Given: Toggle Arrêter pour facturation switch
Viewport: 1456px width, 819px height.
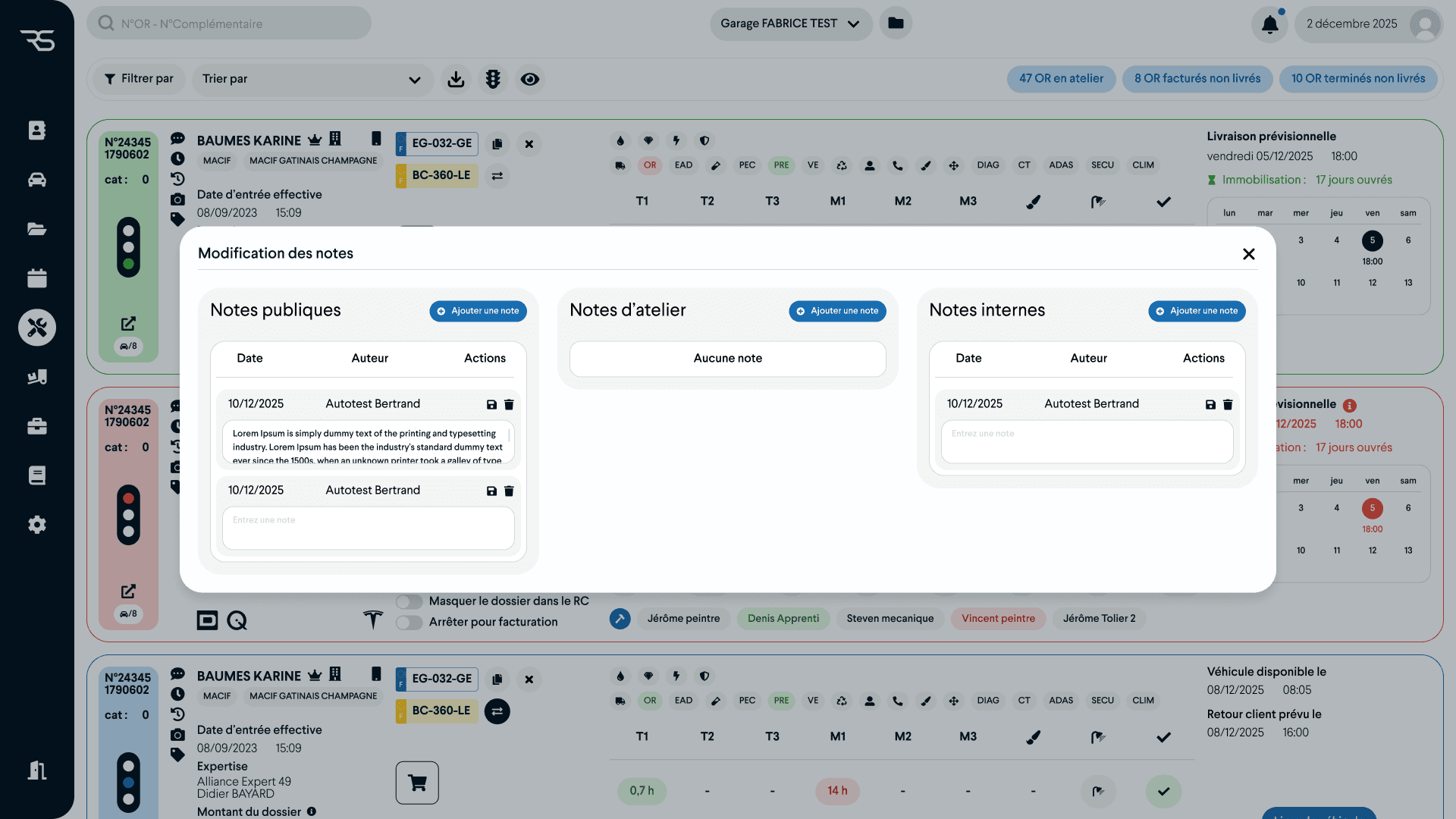Looking at the screenshot, I should pos(409,623).
